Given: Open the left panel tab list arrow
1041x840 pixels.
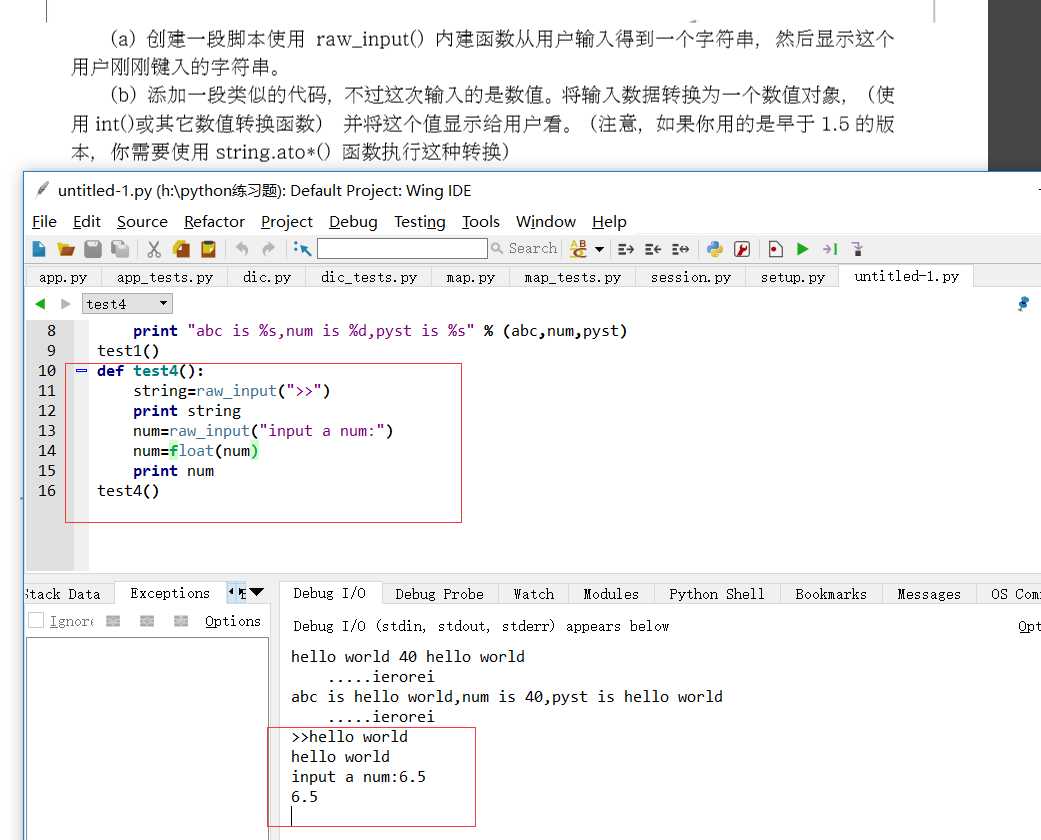Looking at the screenshot, I should click(256, 592).
